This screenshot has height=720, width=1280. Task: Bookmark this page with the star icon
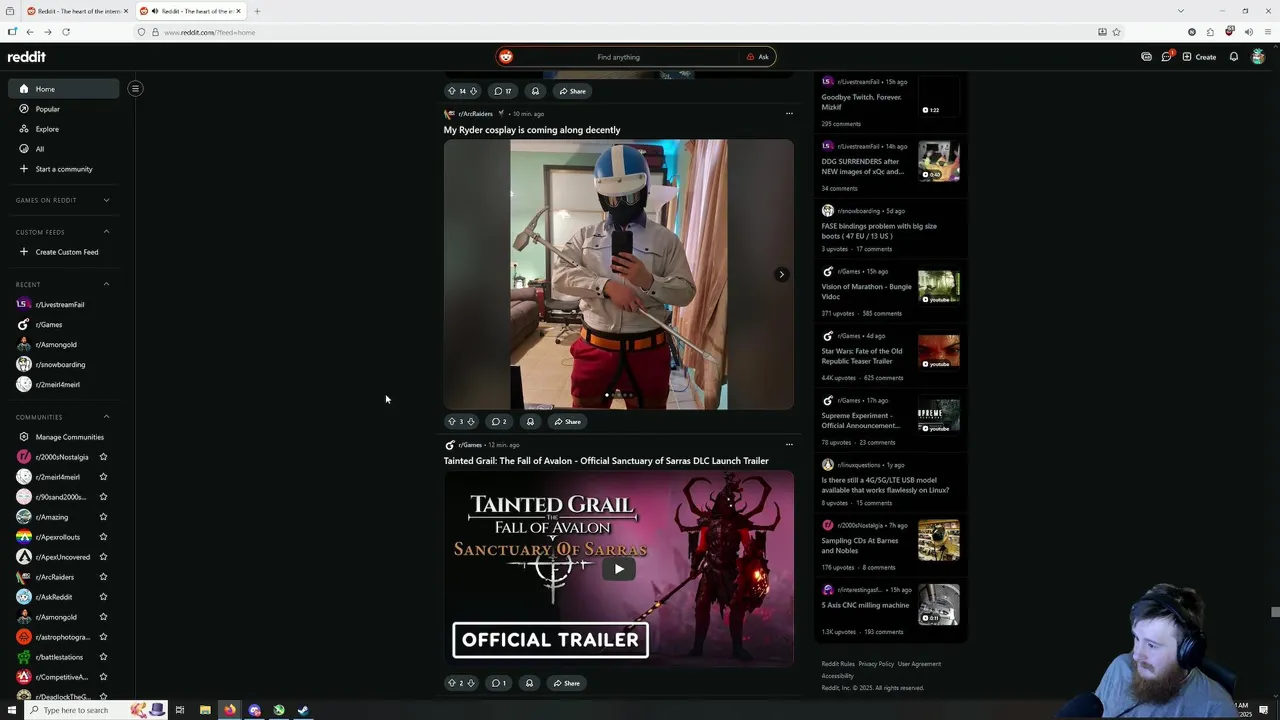pyautogui.click(x=1116, y=32)
